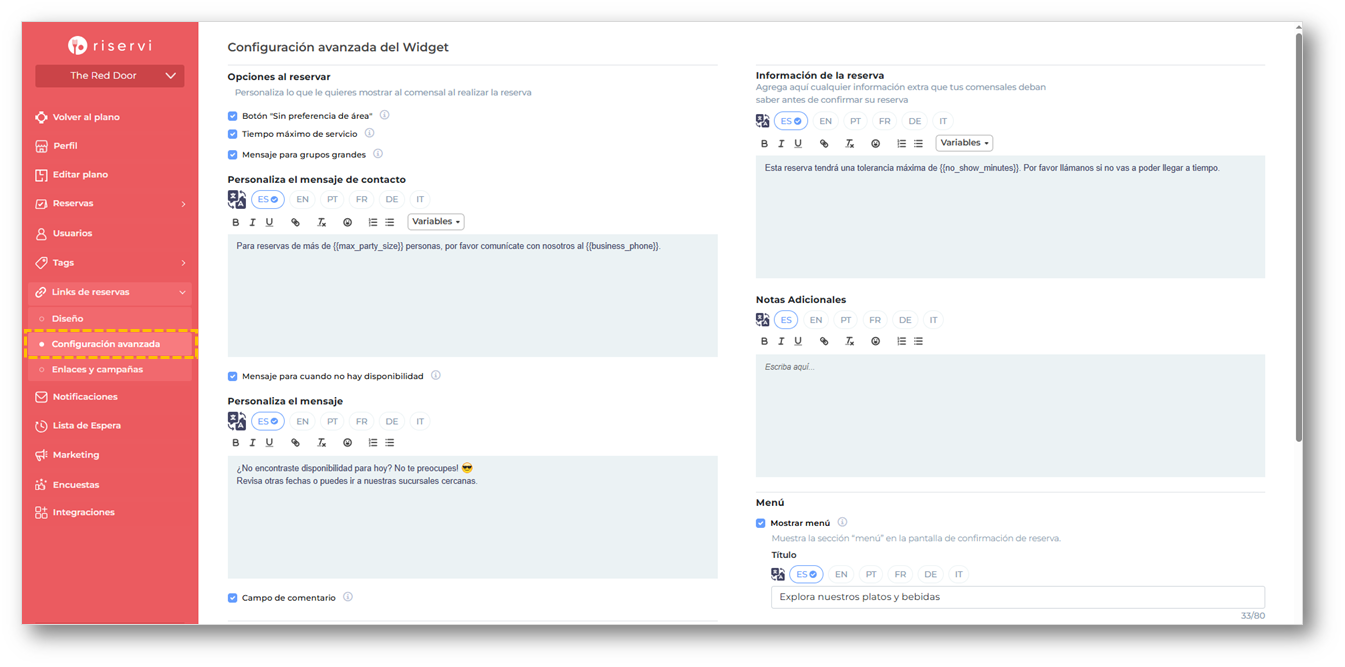Click the menu Título input field

pos(1018,597)
